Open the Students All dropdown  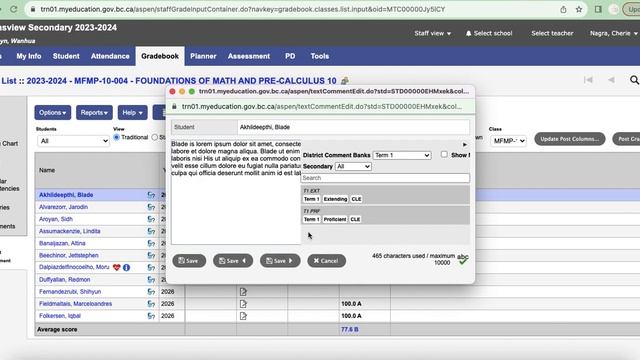pos(73,141)
